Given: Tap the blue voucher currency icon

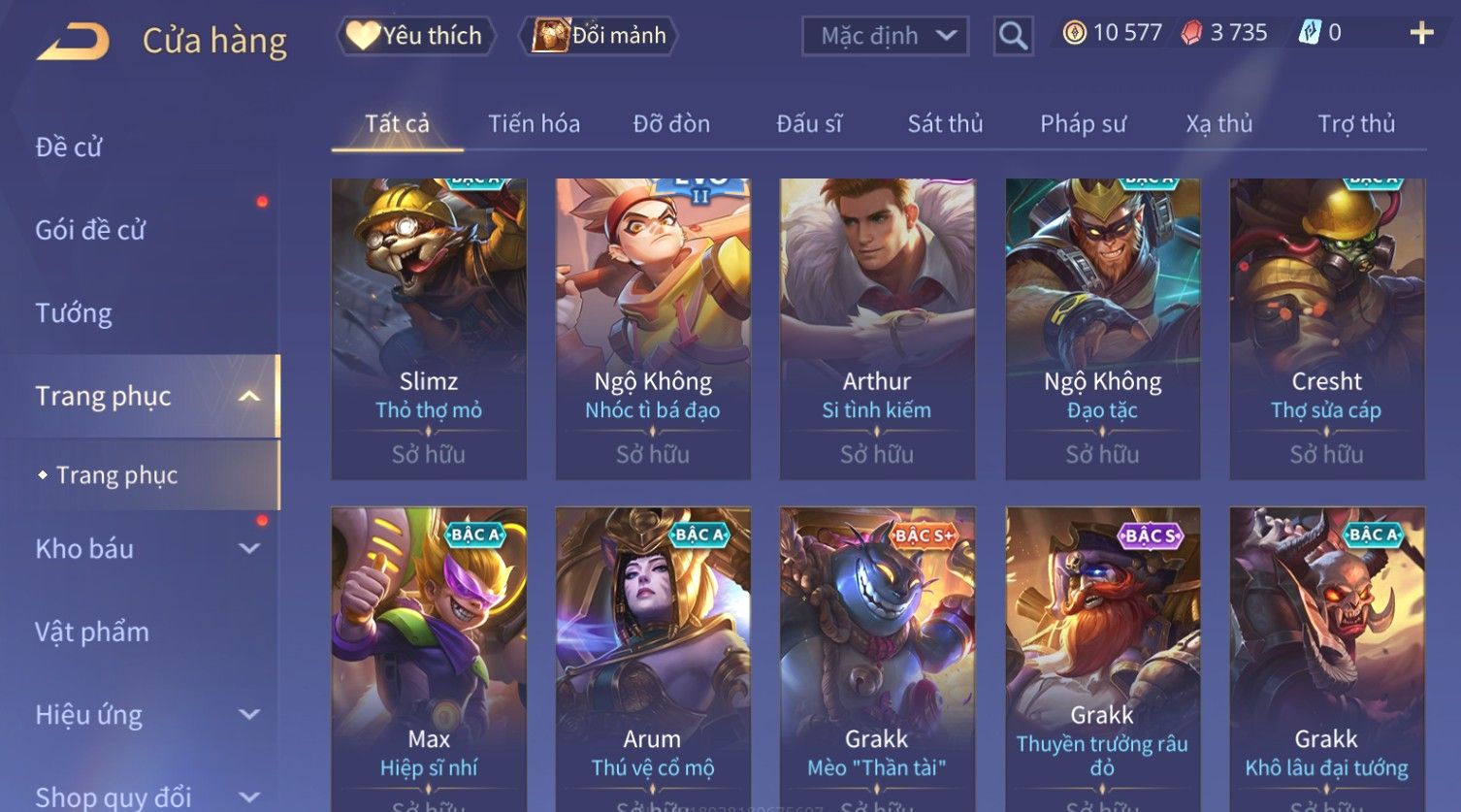Looking at the screenshot, I should (x=1309, y=33).
